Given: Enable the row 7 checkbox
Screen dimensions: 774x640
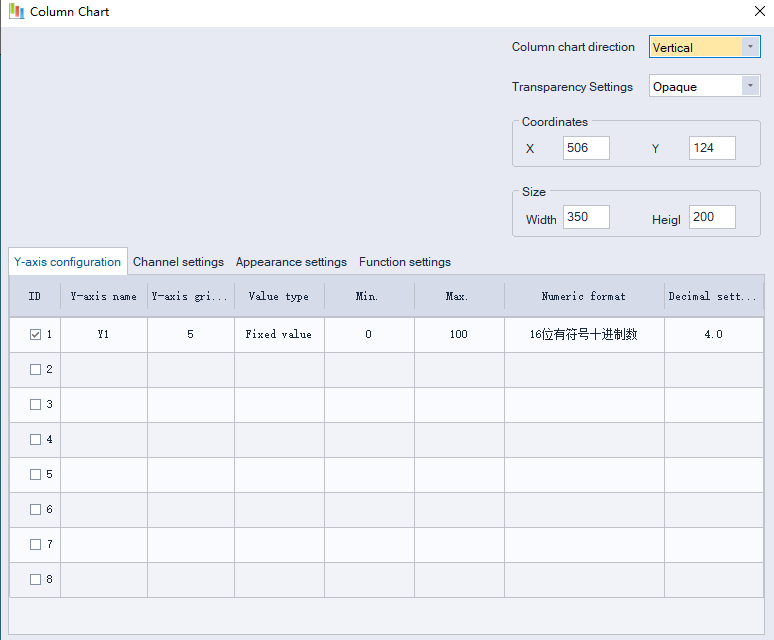Looking at the screenshot, I should 36,545.
